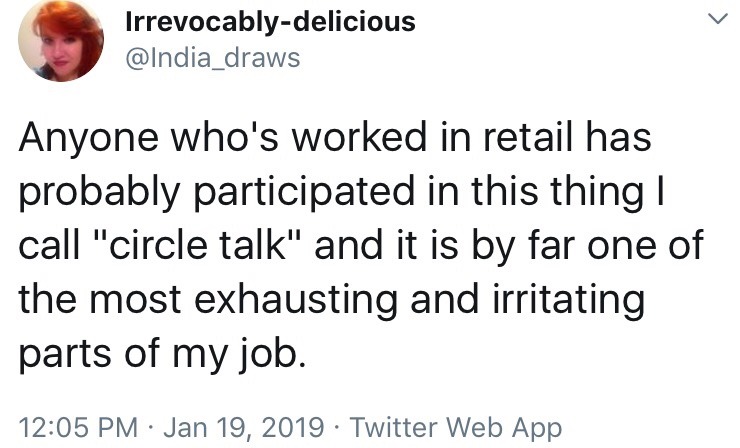740x448 pixels.
Task: Visit the Irrevocably-delicious display name profile
Action: (x=270, y=22)
